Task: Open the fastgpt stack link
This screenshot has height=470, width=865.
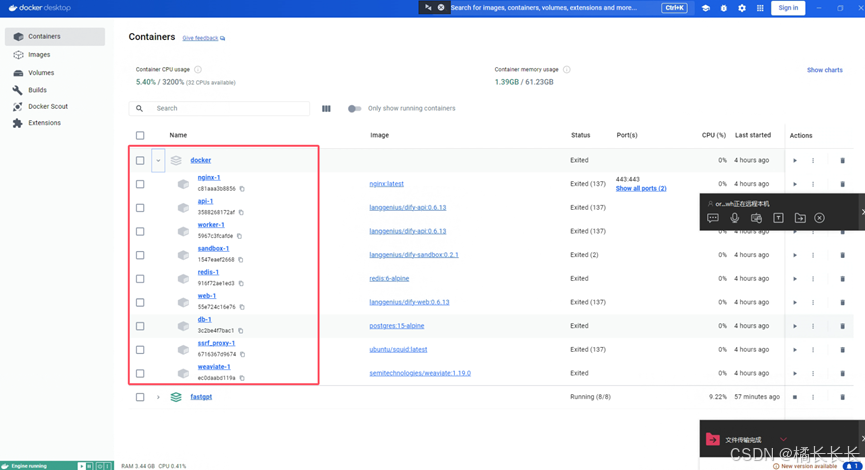Action: point(201,397)
